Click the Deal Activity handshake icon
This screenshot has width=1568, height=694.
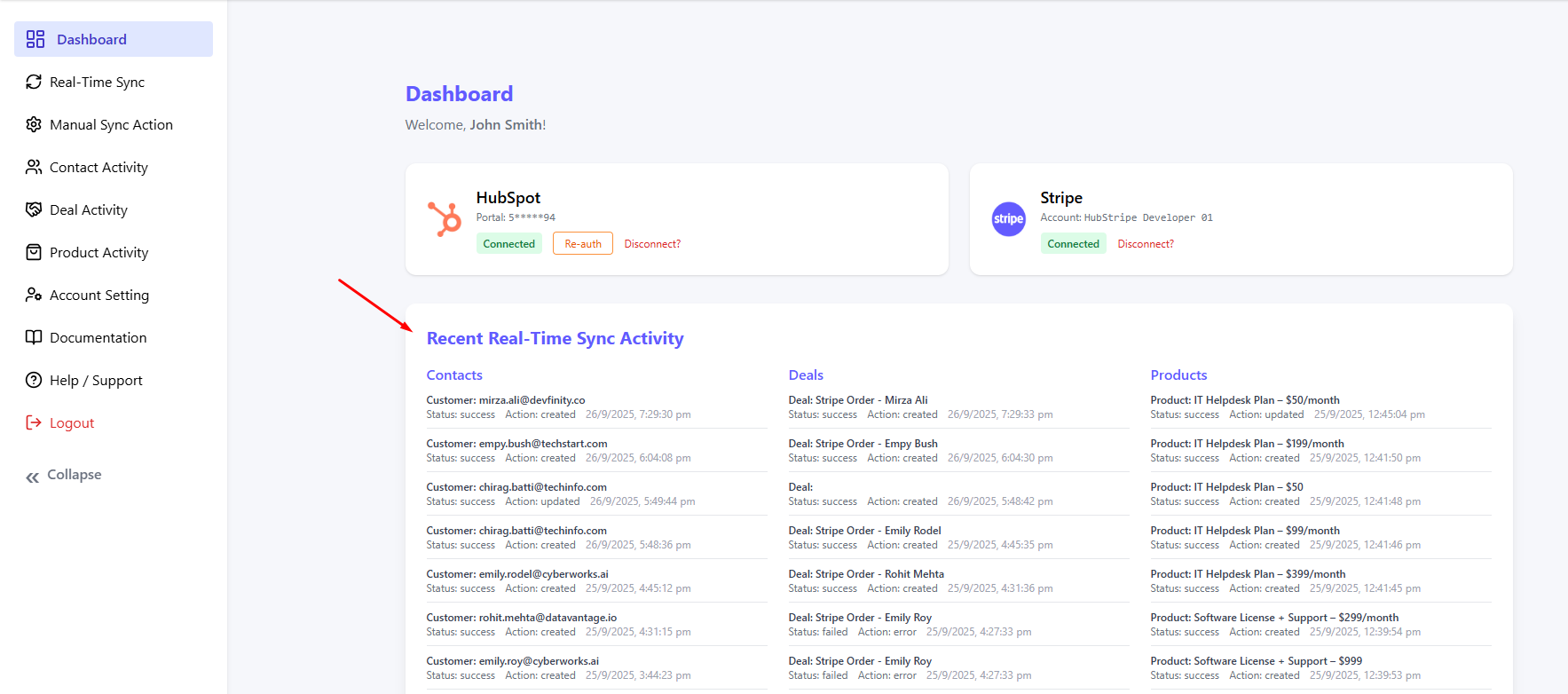[34, 209]
